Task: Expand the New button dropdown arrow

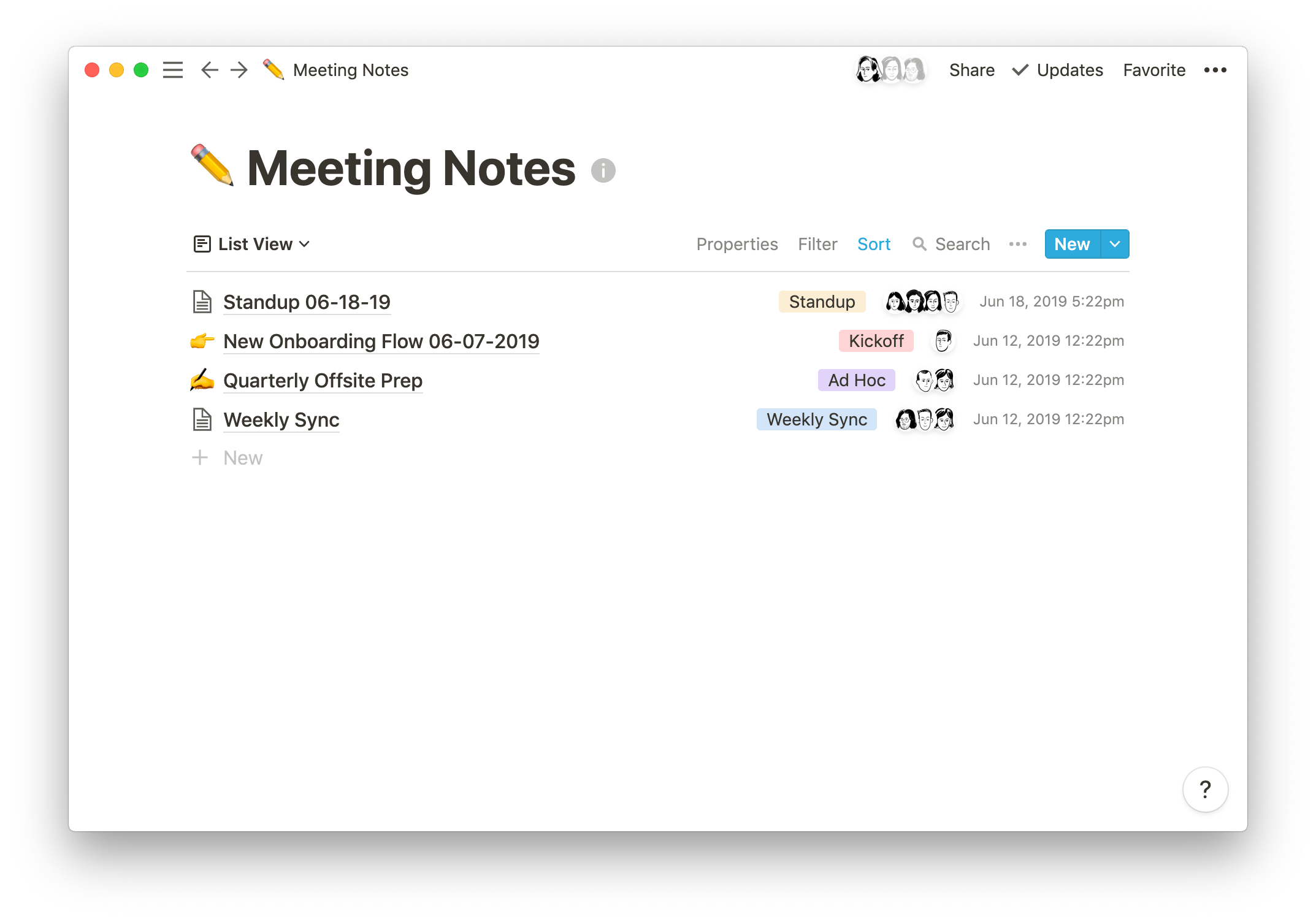Action: tap(1114, 244)
